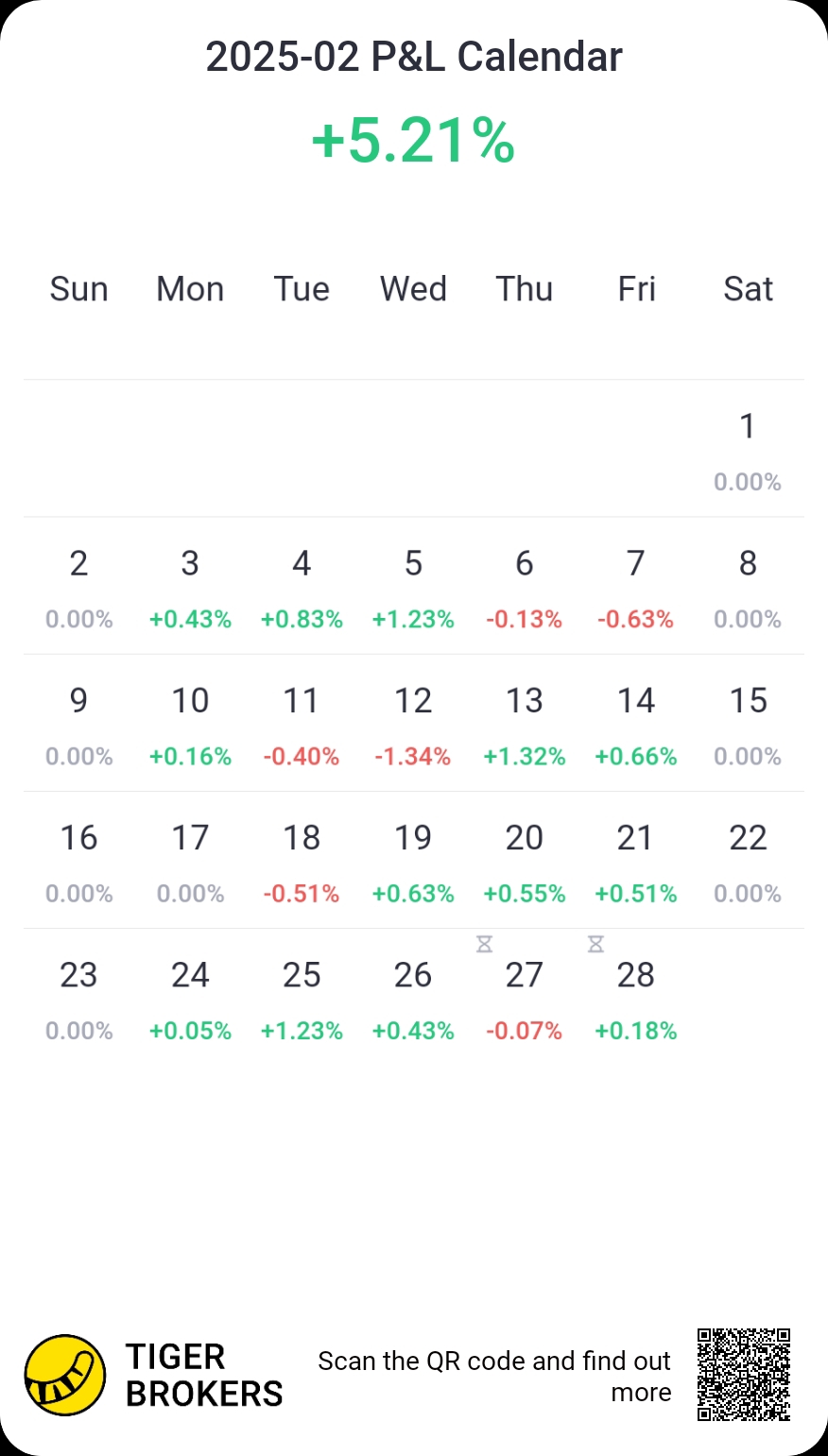The width and height of the screenshot is (828, 1456).
Task: Select February 5 with +1.23% gain
Action: click(x=413, y=587)
